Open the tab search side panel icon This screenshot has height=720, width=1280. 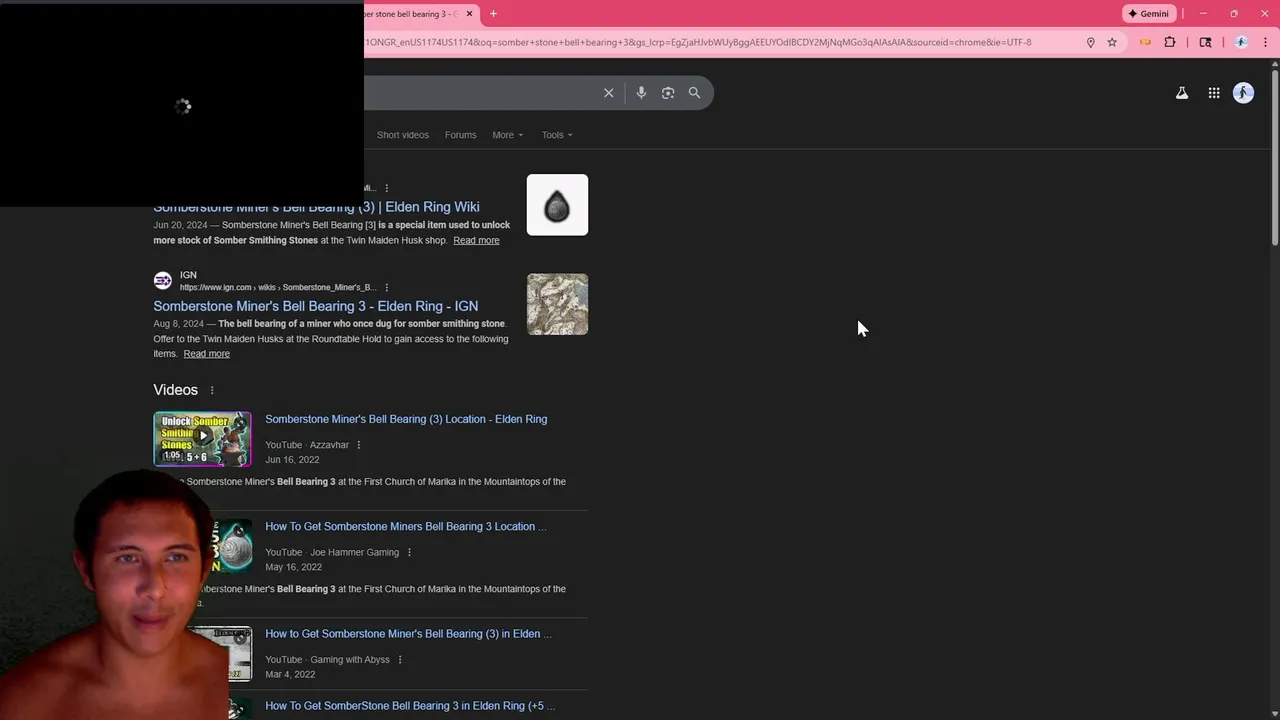coord(1205,42)
